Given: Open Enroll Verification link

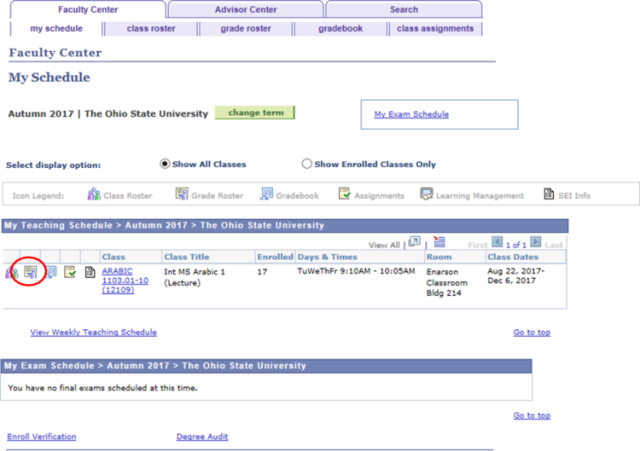Looking at the screenshot, I should pos(42,437).
